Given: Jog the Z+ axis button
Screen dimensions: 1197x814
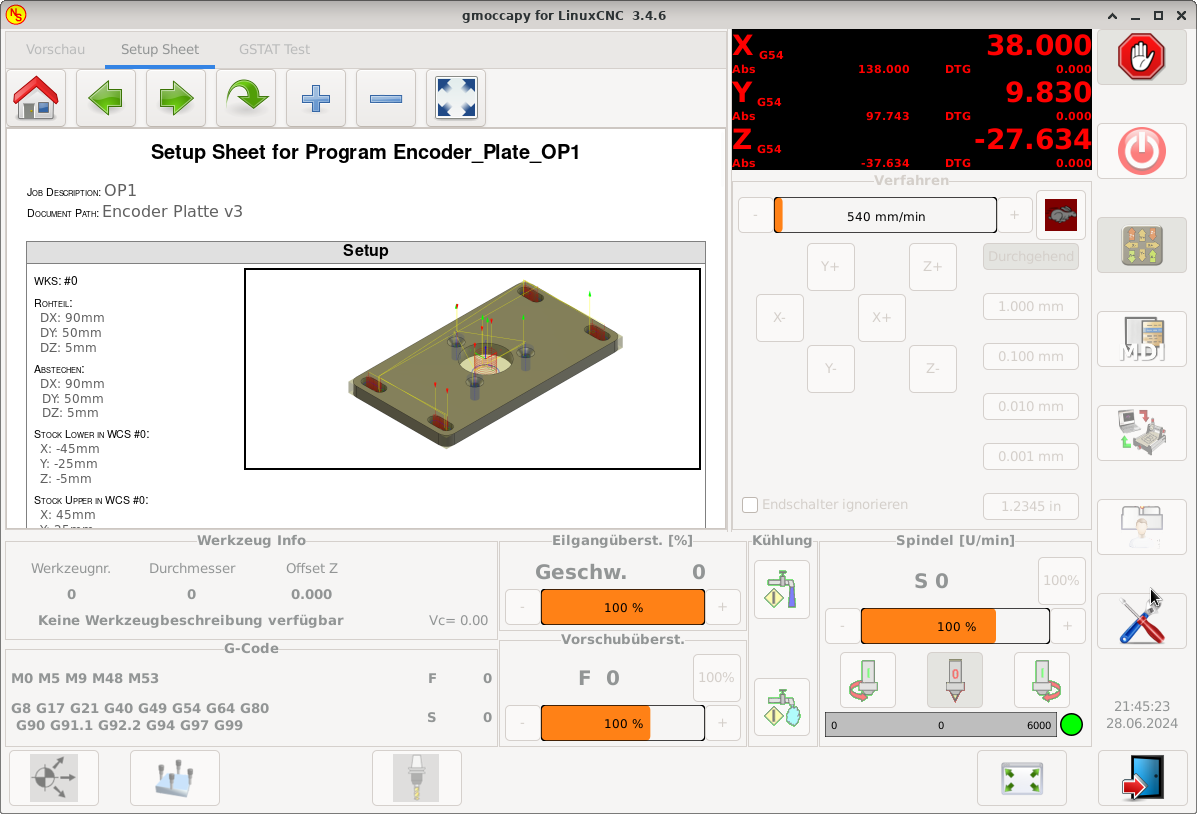Looking at the screenshot, I should [933, 266].
